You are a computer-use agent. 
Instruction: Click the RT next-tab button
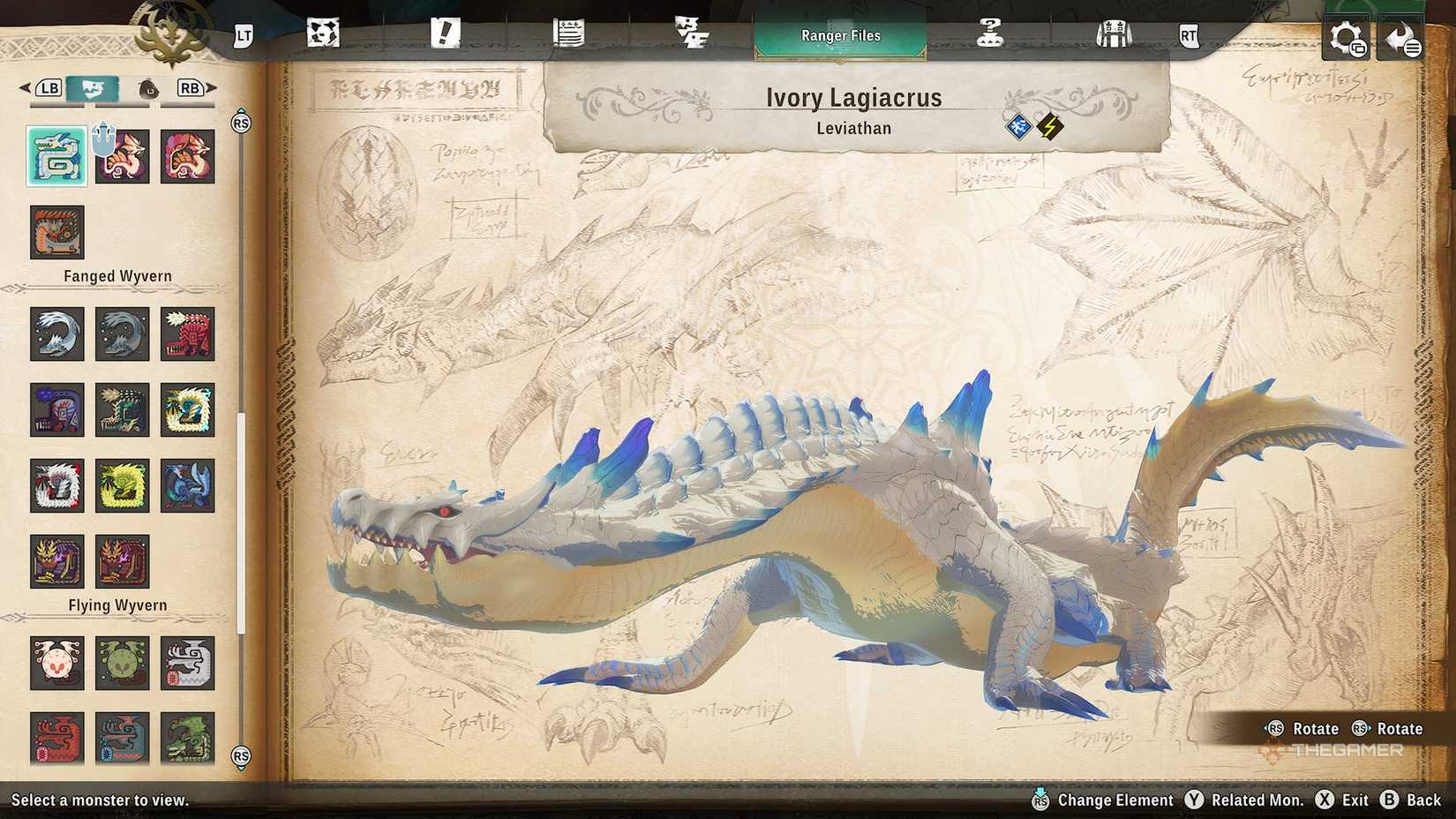[x=1190, y=36]
